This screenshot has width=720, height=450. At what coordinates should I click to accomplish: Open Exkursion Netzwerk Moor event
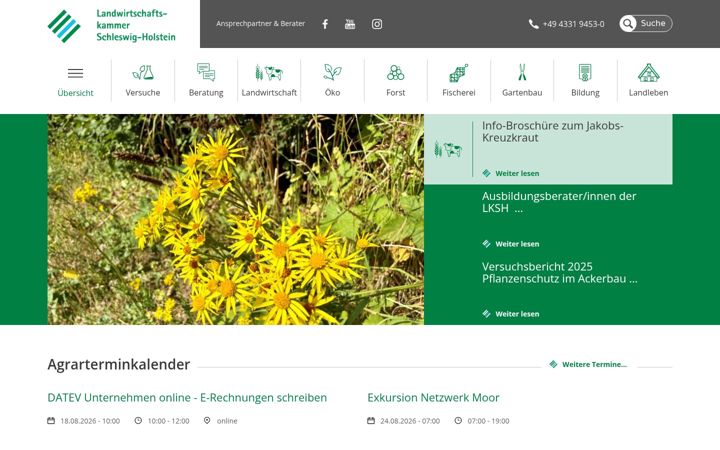[433, 398]
